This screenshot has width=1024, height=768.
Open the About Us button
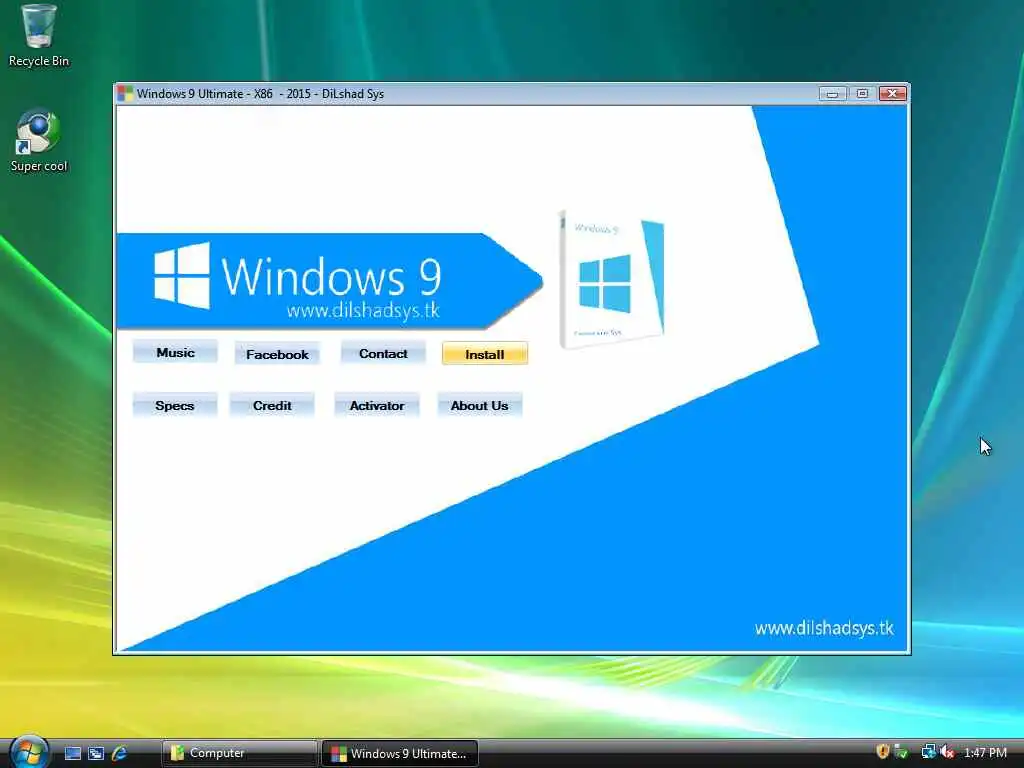[x=479, y=405]
